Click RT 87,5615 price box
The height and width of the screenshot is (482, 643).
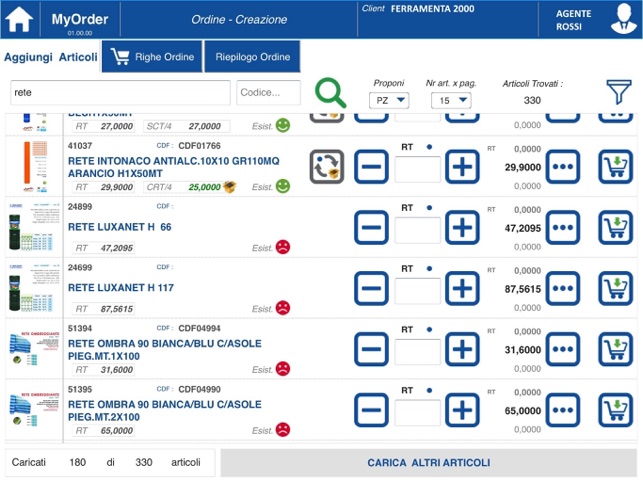click(104, 308)
